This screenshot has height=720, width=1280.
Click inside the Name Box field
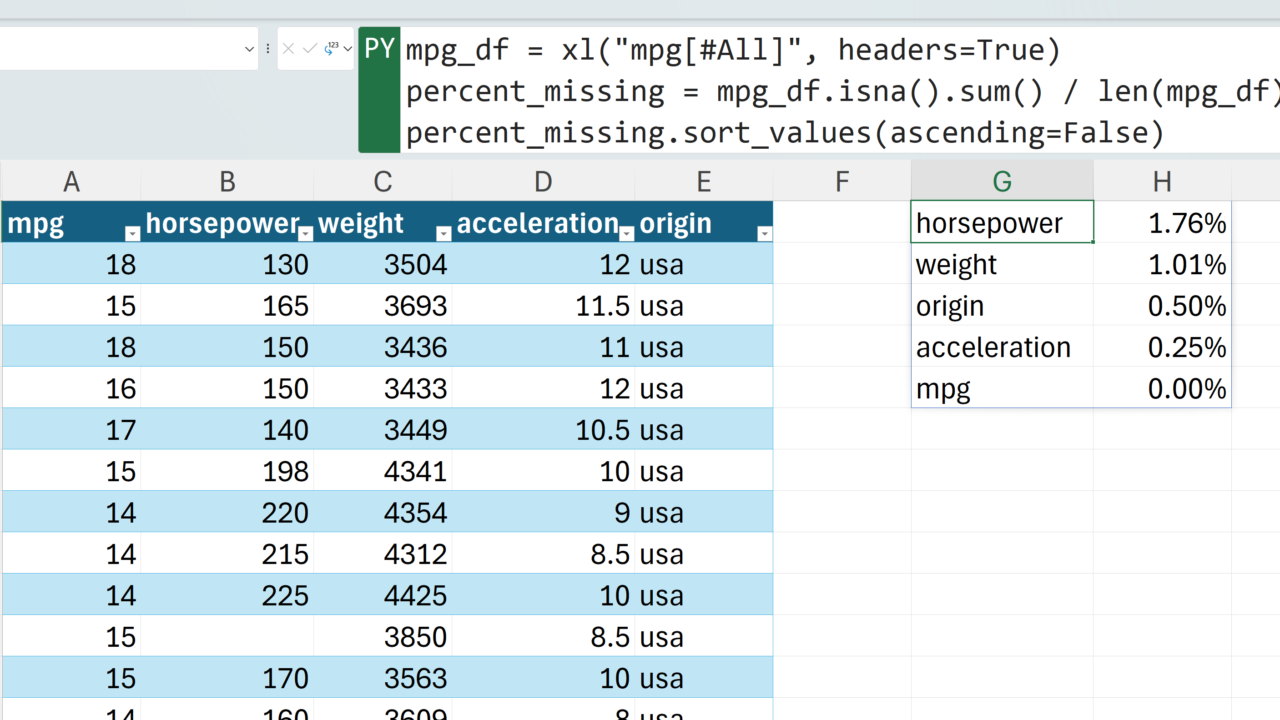[120, 48]
